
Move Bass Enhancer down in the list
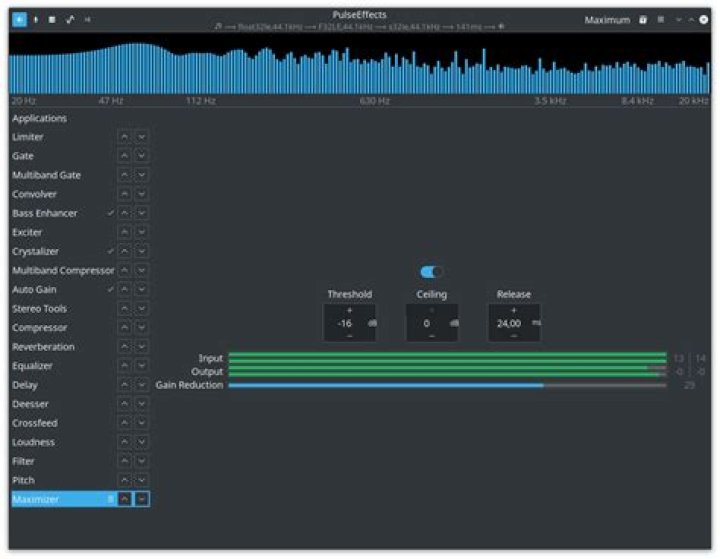coord(142,213)
